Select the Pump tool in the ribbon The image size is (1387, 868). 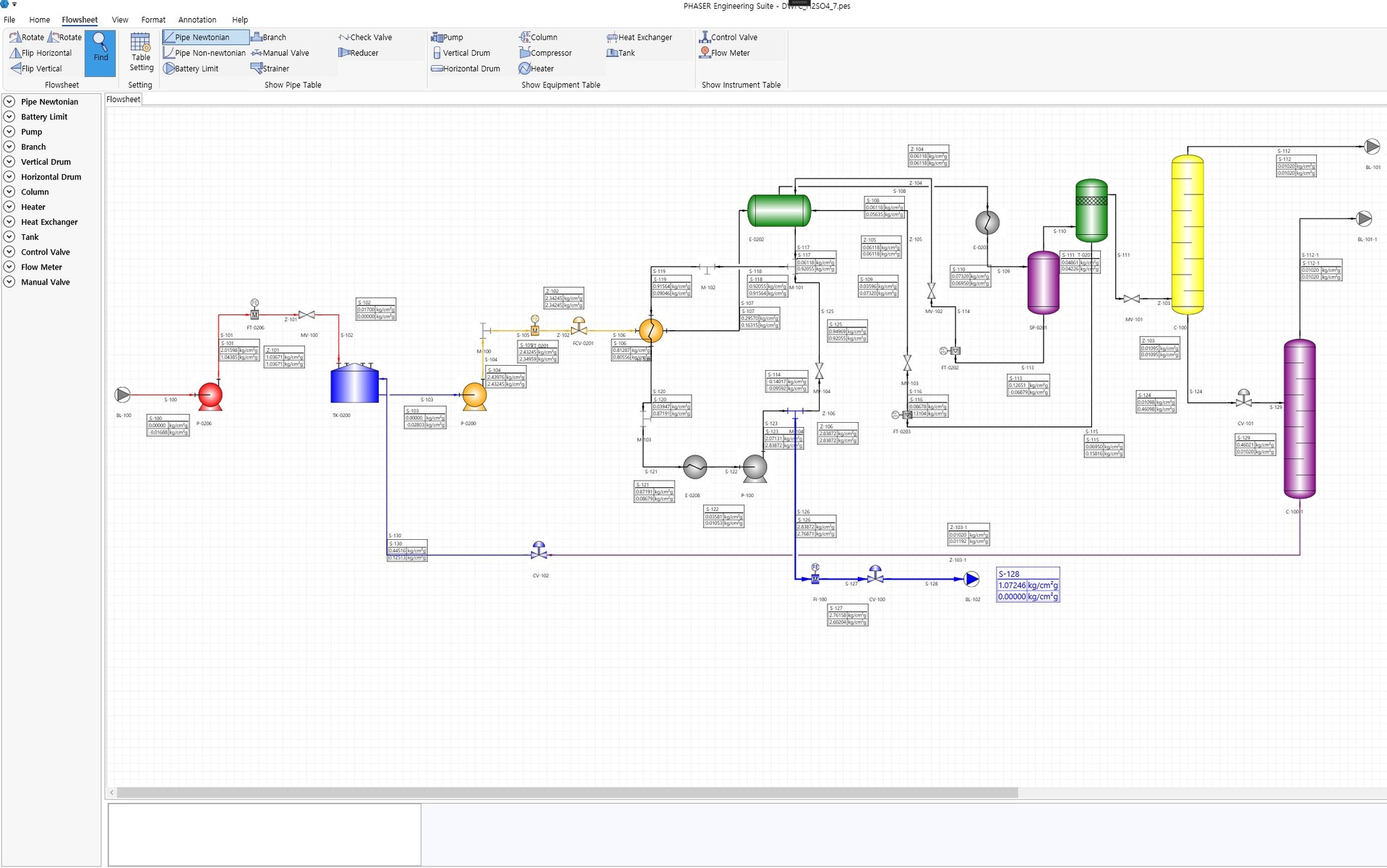pos(447,37)
